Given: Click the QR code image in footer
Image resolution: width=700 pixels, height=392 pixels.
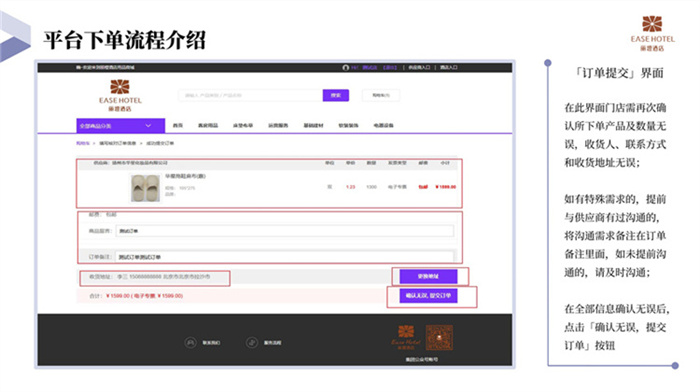Looking at the screenshot, I should coord(439,338).
